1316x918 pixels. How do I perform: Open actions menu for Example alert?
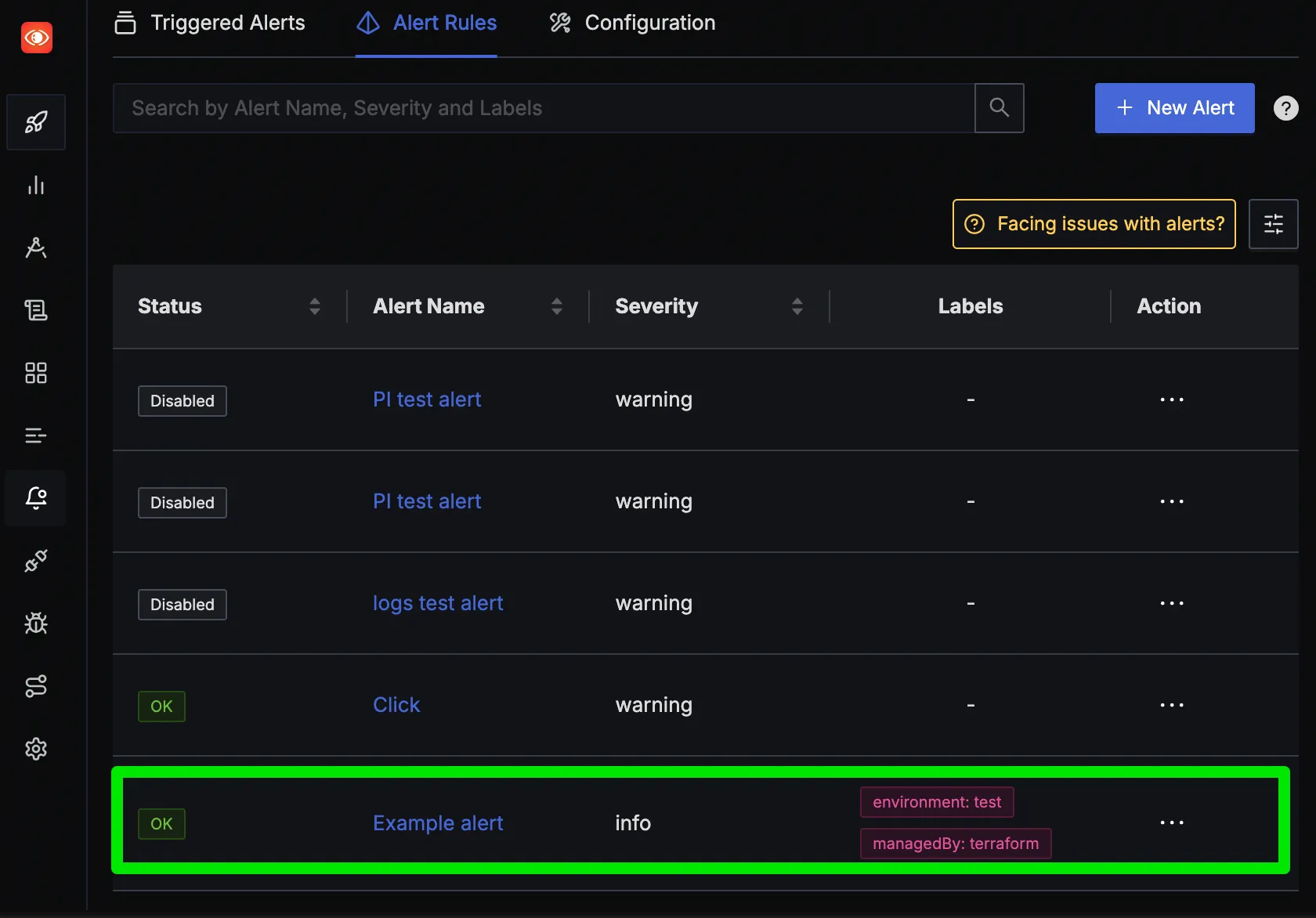[x=1172, y=822]
